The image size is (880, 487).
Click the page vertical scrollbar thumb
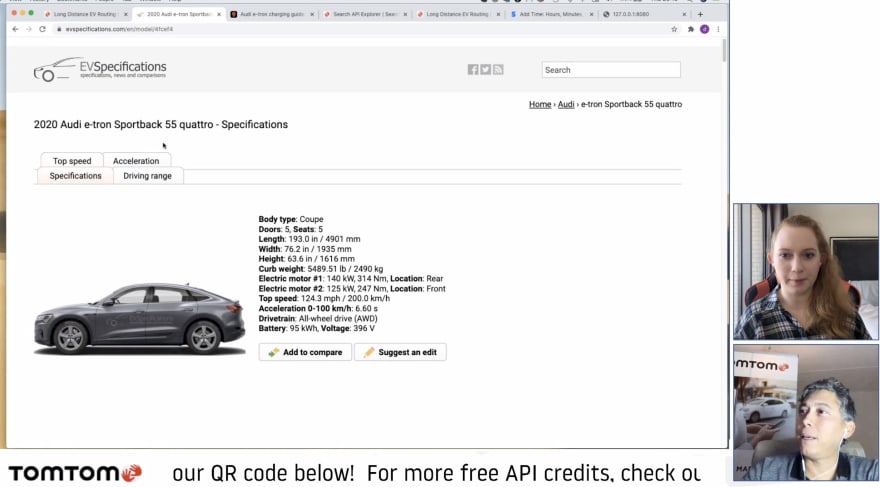coord(724,50)
